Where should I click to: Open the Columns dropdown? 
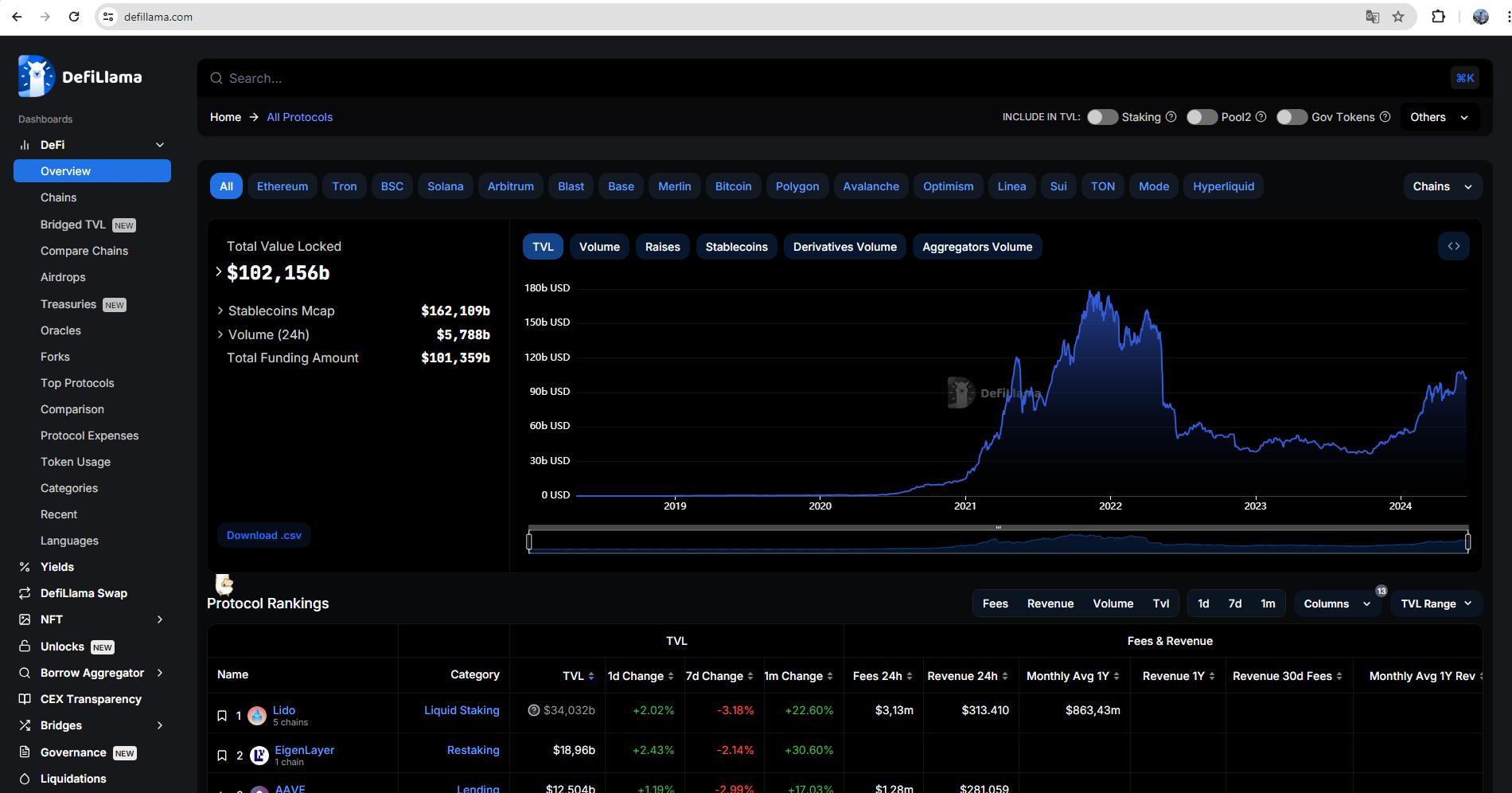click(x=1337, y=604)
